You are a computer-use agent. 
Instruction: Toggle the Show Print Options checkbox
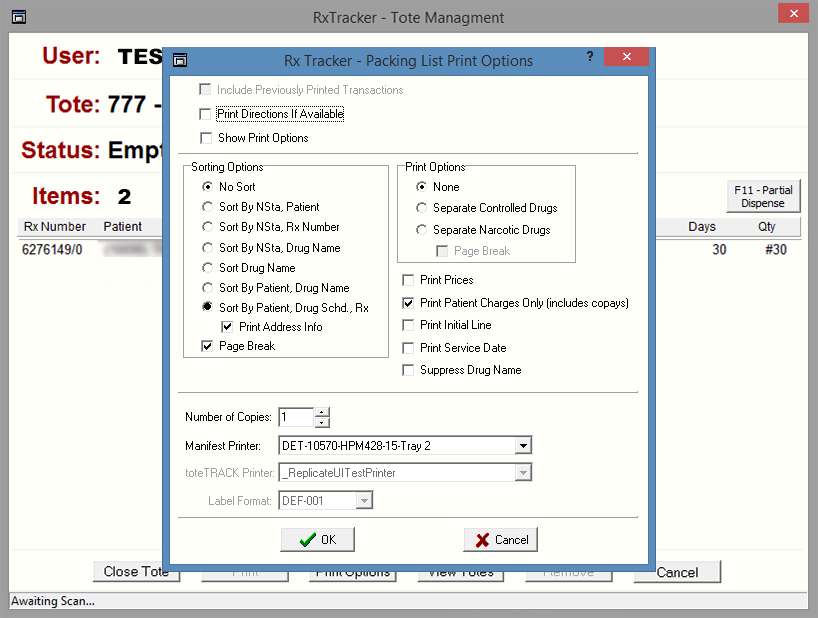(x=206, y=138)
